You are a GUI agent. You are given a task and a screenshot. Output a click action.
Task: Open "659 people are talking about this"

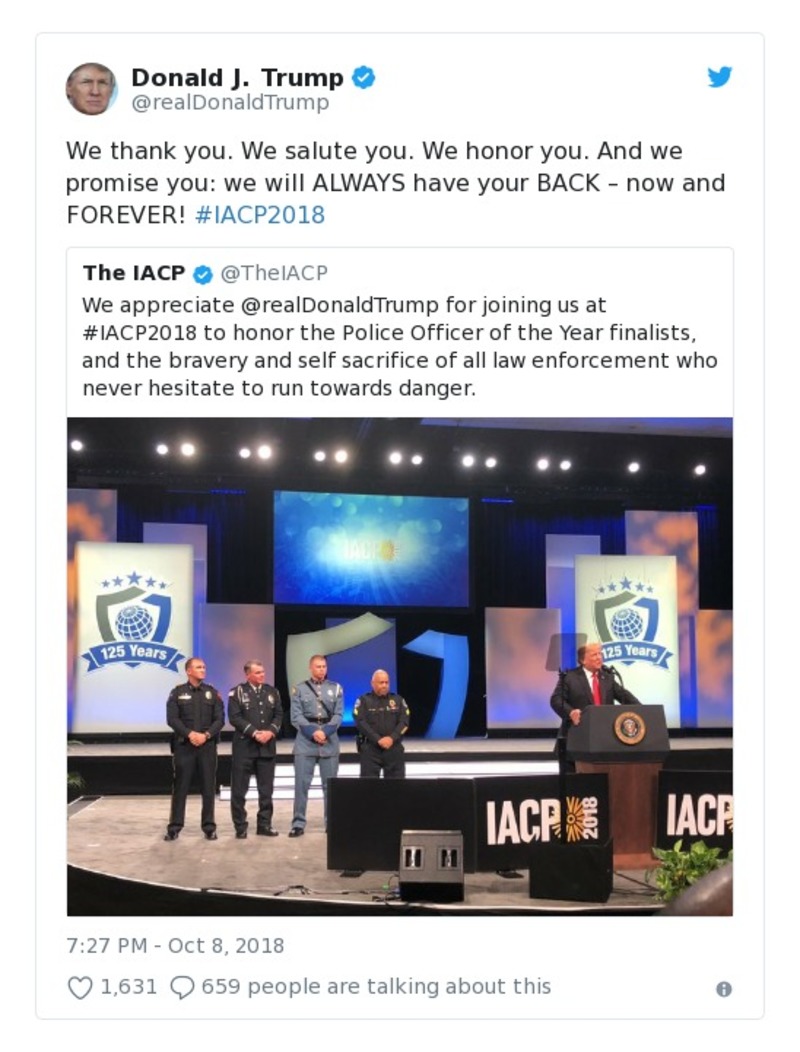click(376, 987)
